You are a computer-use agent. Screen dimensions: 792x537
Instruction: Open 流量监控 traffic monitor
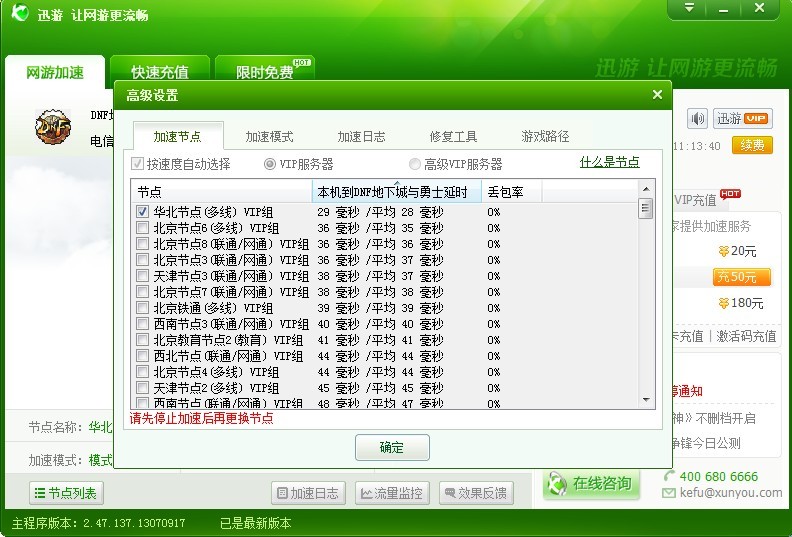tap(392, 493)
